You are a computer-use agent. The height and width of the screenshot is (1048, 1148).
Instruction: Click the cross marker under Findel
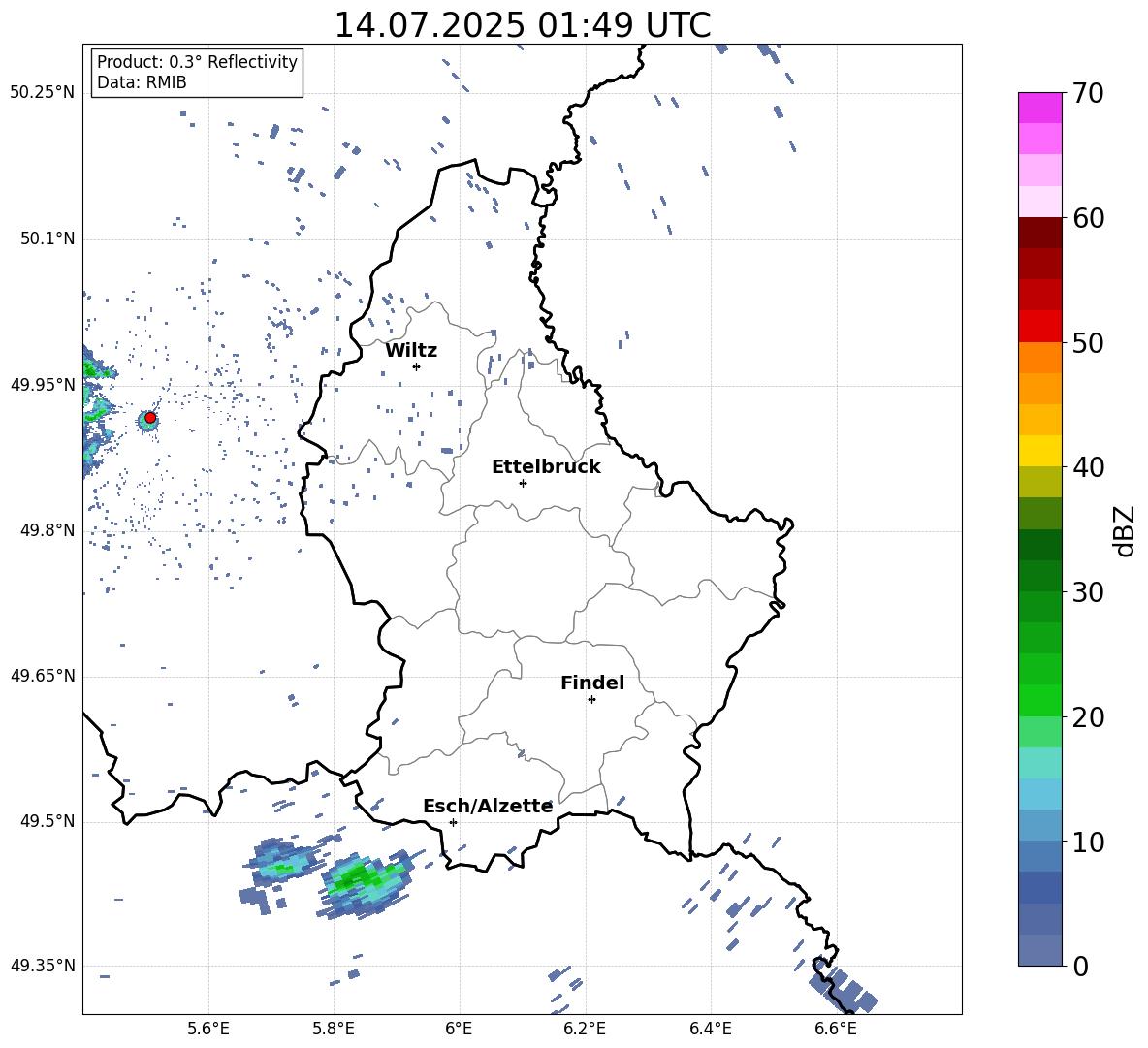coord(591,699)
